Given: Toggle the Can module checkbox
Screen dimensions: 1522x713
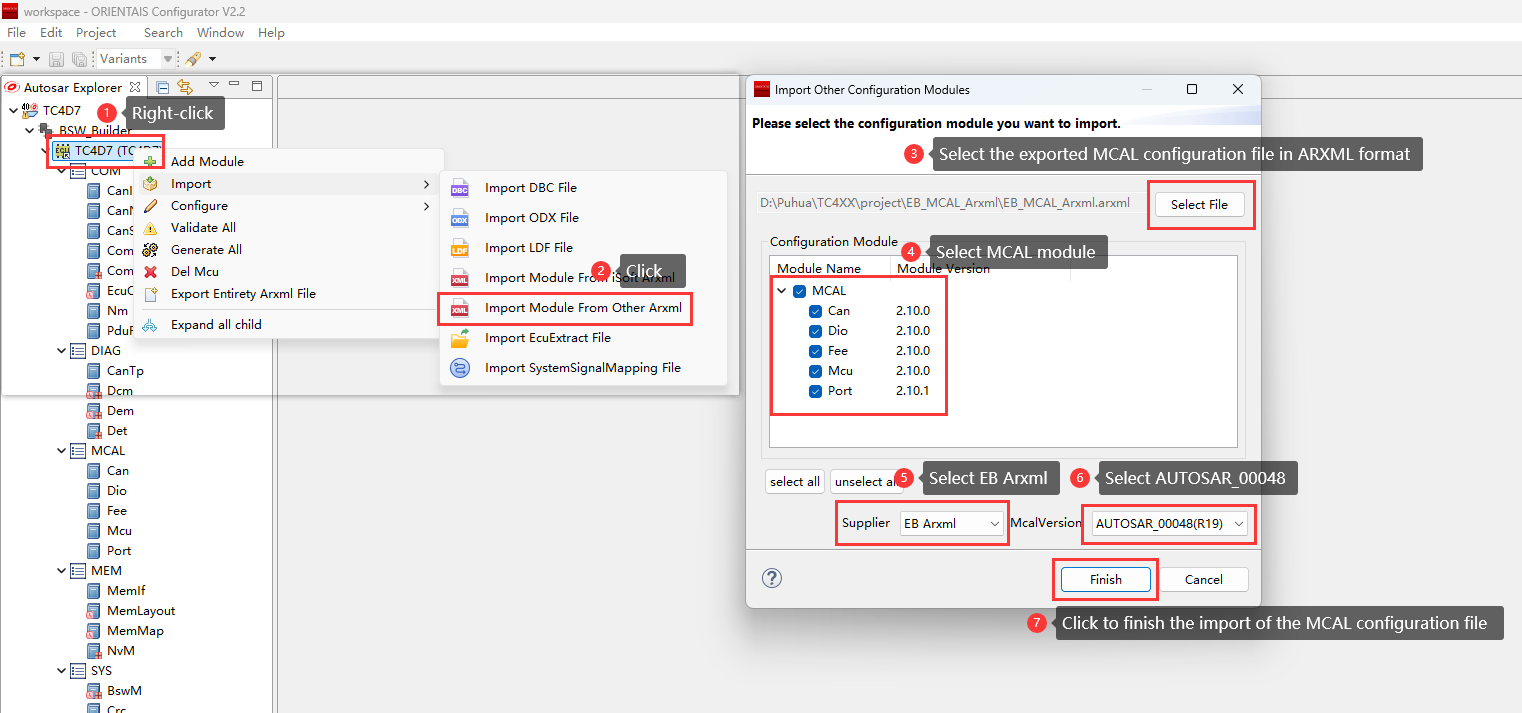Looking at the screenshot, I should coord(816,311).
